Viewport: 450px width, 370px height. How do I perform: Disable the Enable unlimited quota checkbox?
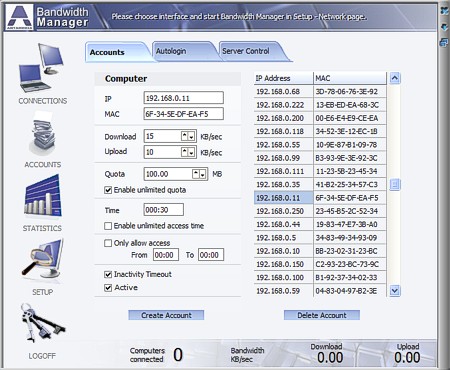108,190
